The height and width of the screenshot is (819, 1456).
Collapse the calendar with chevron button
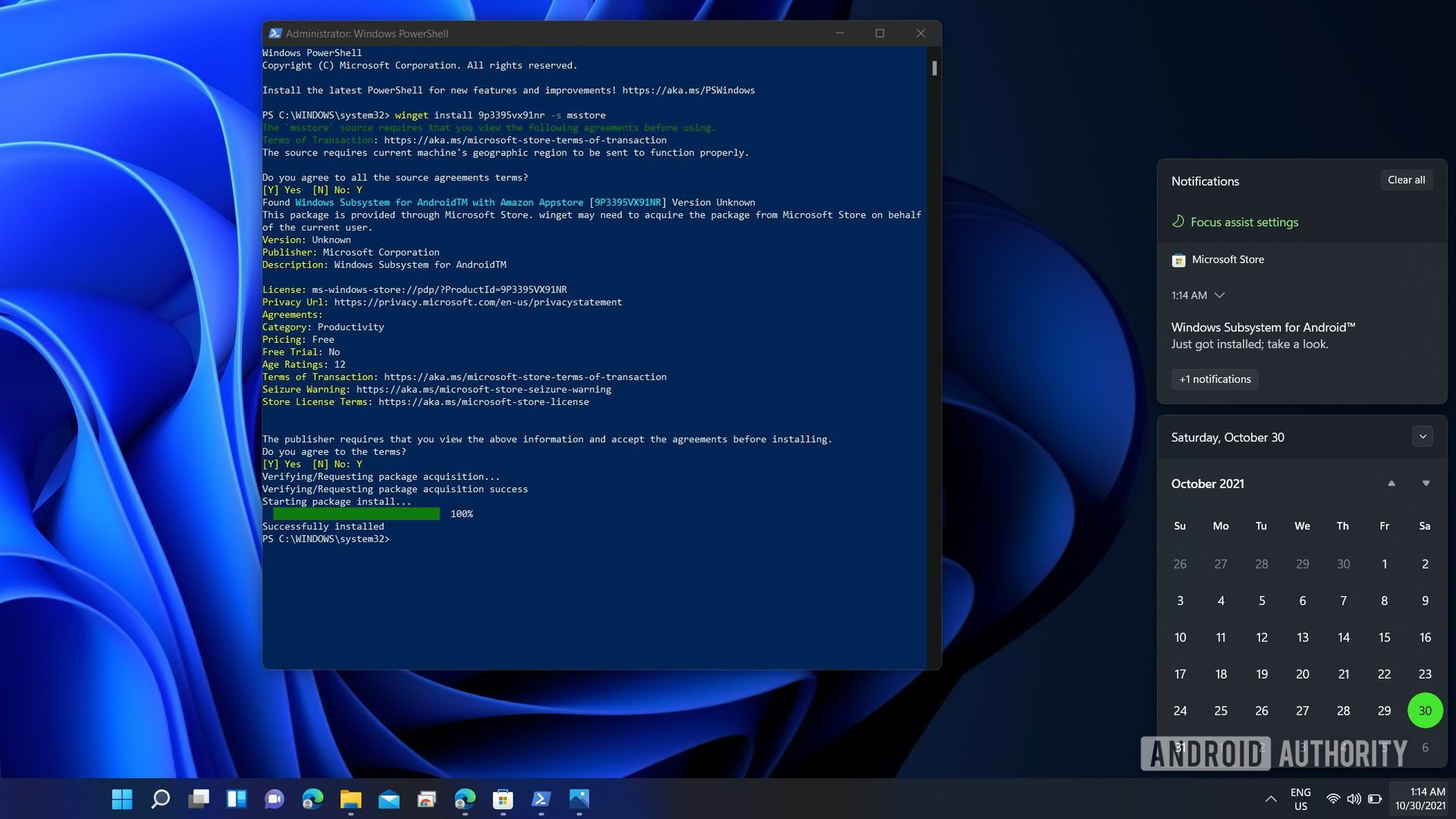pos(1423,437)
